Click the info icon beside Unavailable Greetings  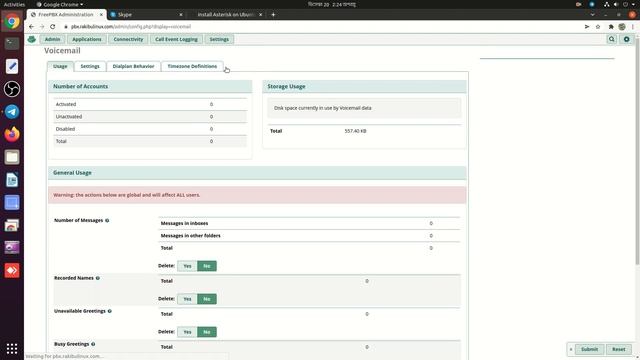(x=109, y=311)
